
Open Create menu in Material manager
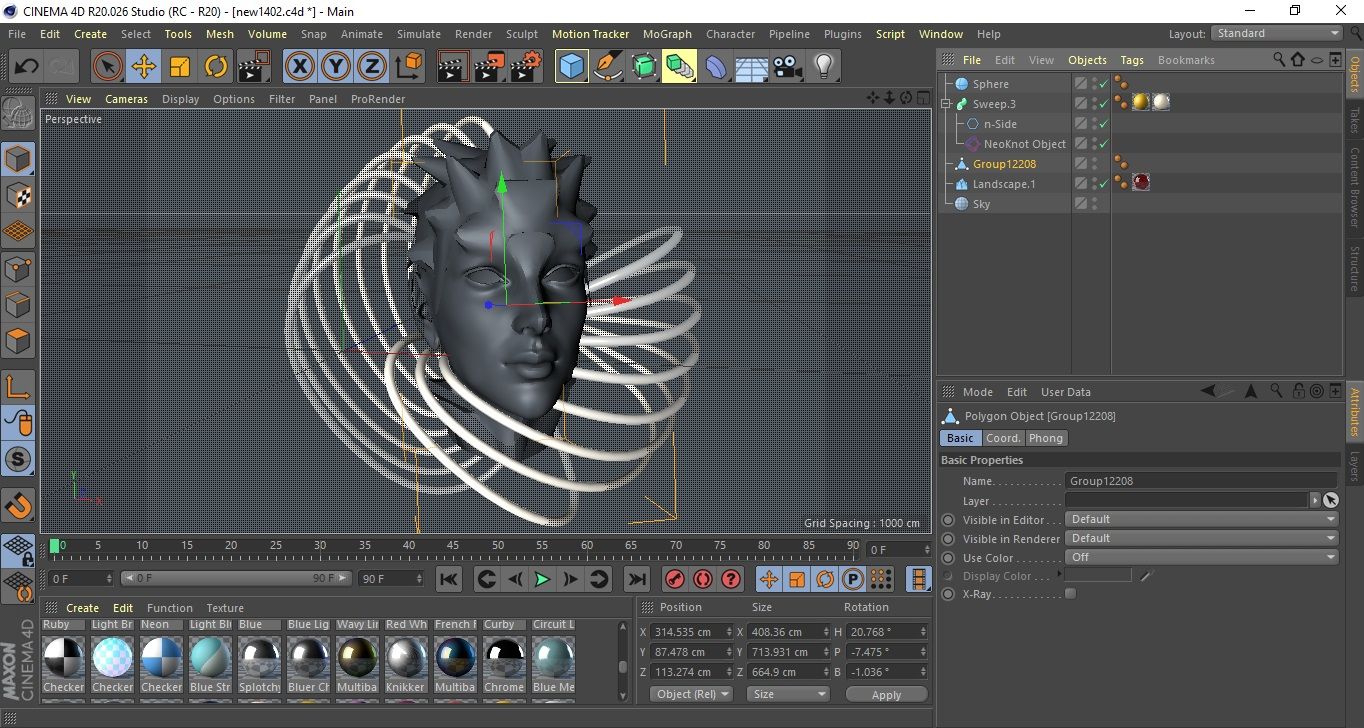coord(82,608)
